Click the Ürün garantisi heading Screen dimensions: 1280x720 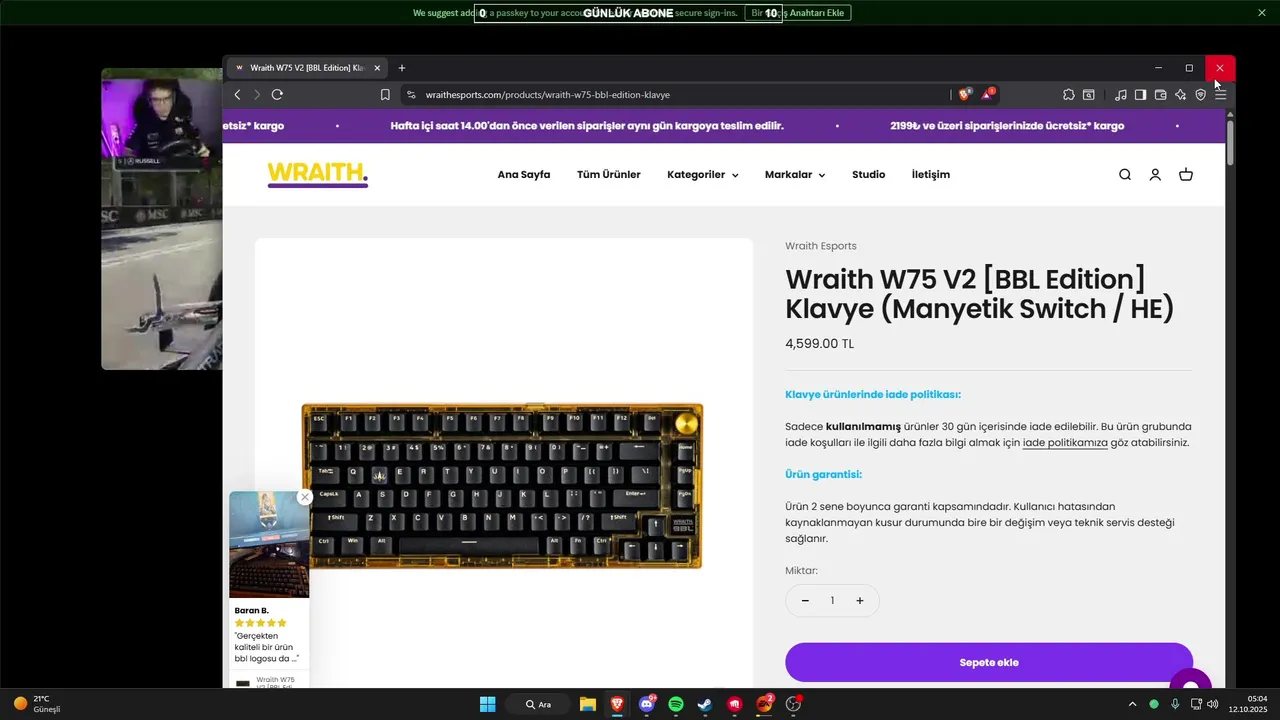pyautogui.click(x=824, y=475)
